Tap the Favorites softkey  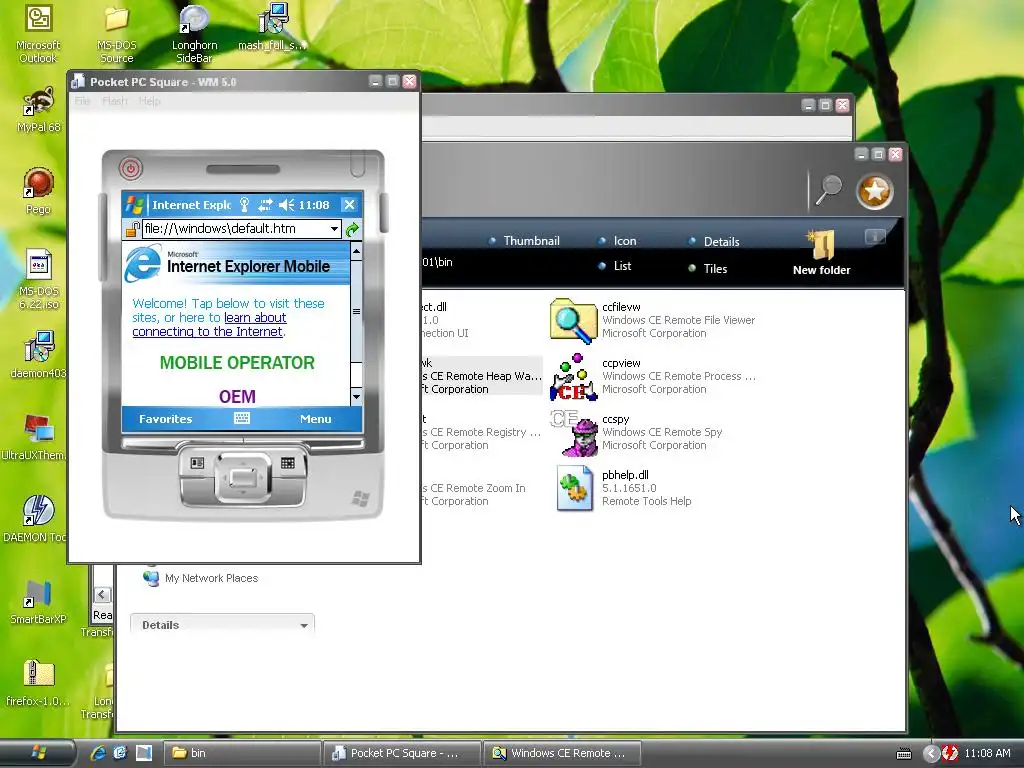coord(165,419)
